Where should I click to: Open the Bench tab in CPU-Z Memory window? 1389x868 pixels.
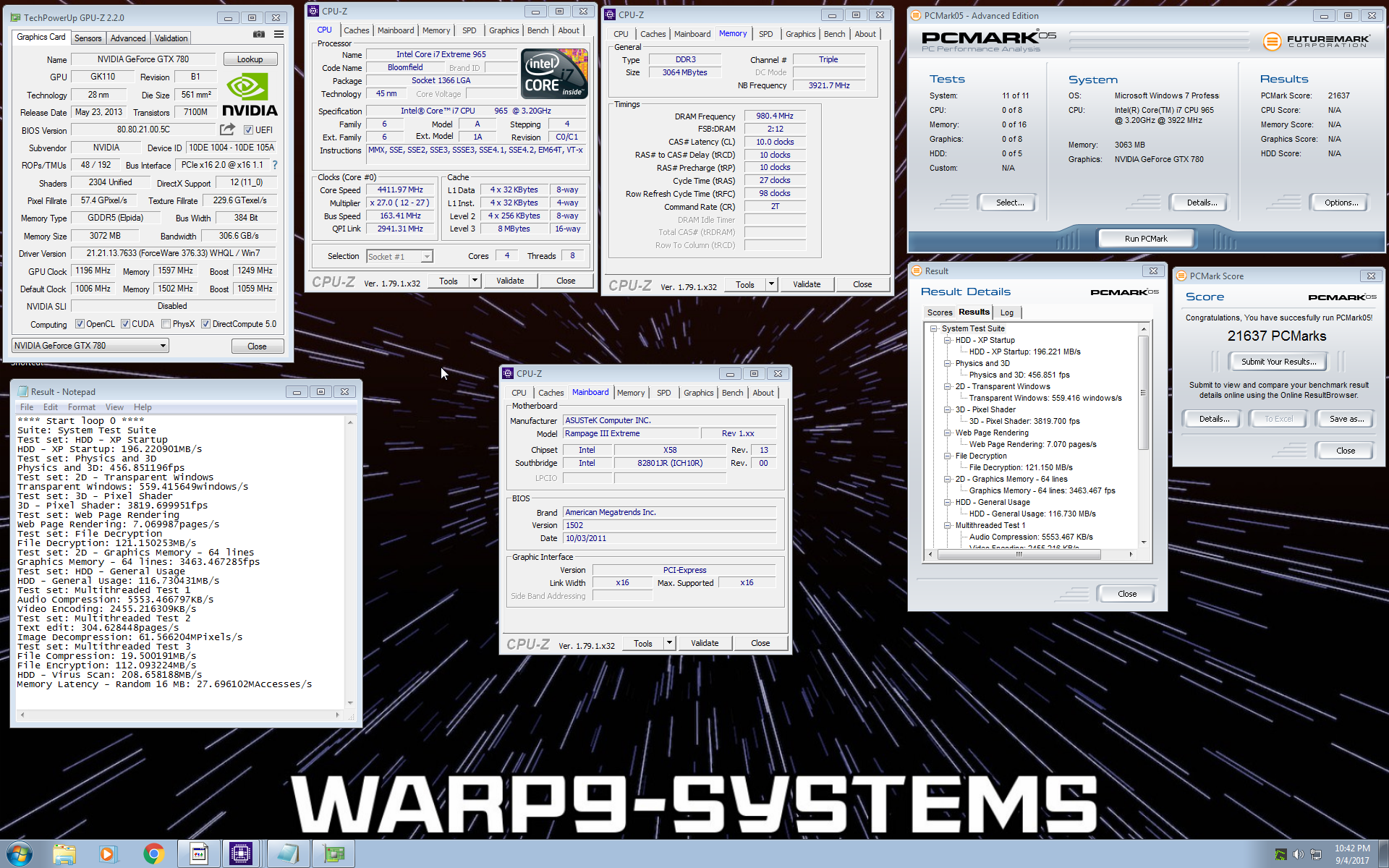tap(834, 34)
